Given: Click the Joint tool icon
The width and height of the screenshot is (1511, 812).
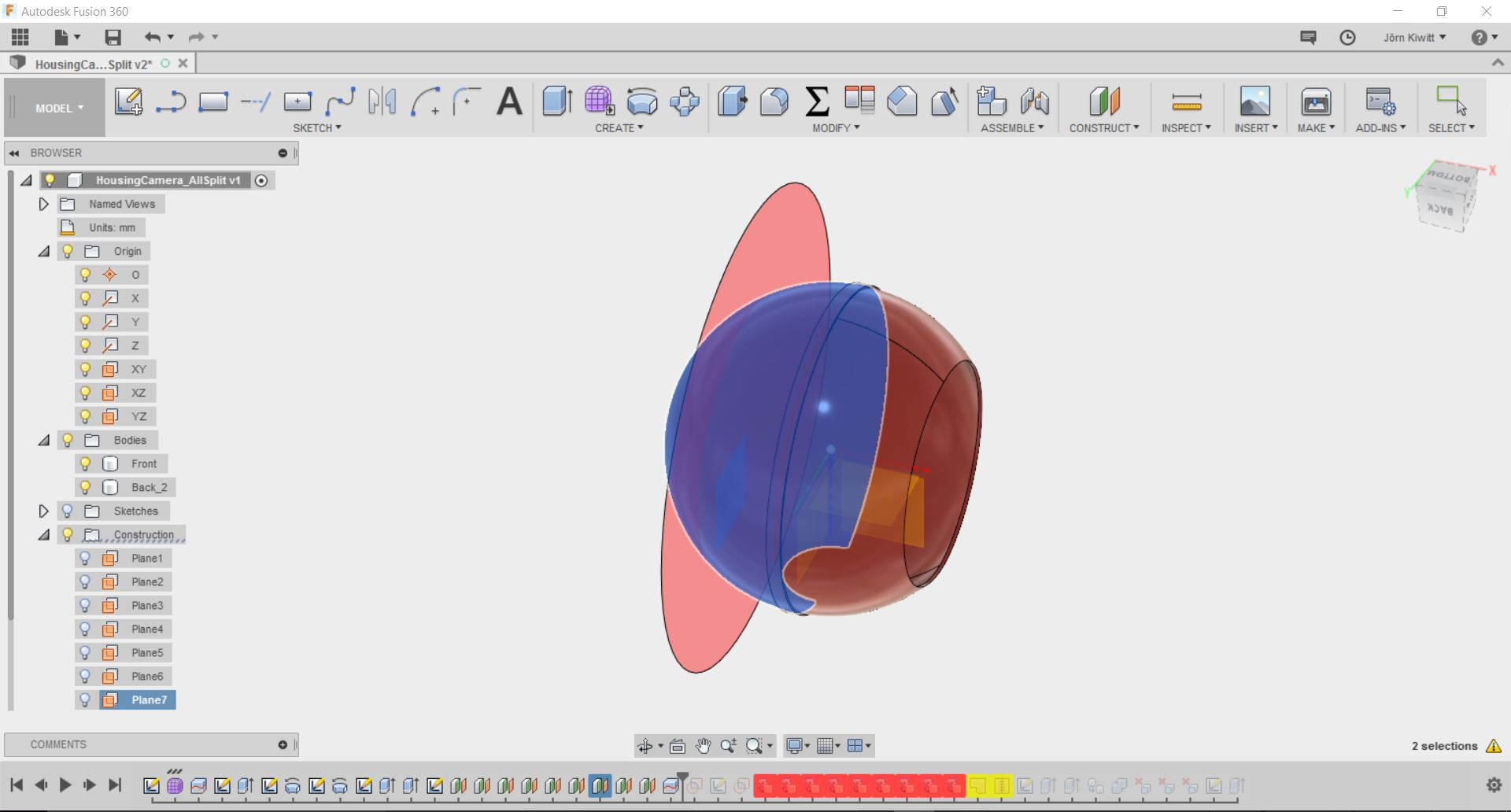Looking at the screenshot, I should [x=1034, y=101].
